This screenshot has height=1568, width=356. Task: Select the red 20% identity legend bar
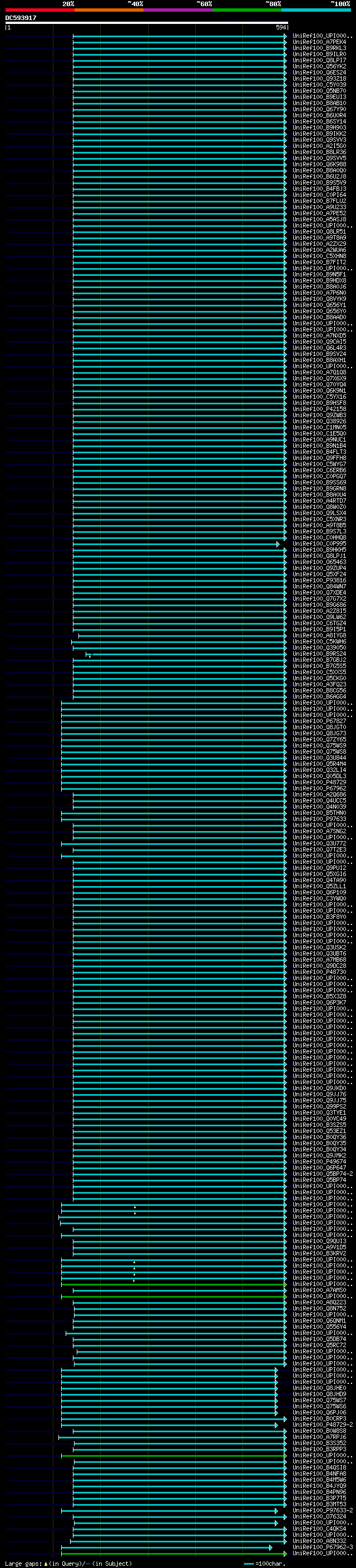[x=39, y=10]
